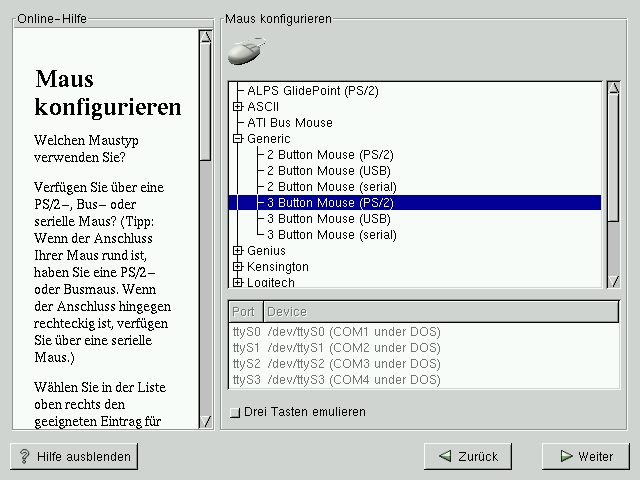This screenshot has width=640, height=480.
Task: Click the Weiter button
Action: [587, 456]
